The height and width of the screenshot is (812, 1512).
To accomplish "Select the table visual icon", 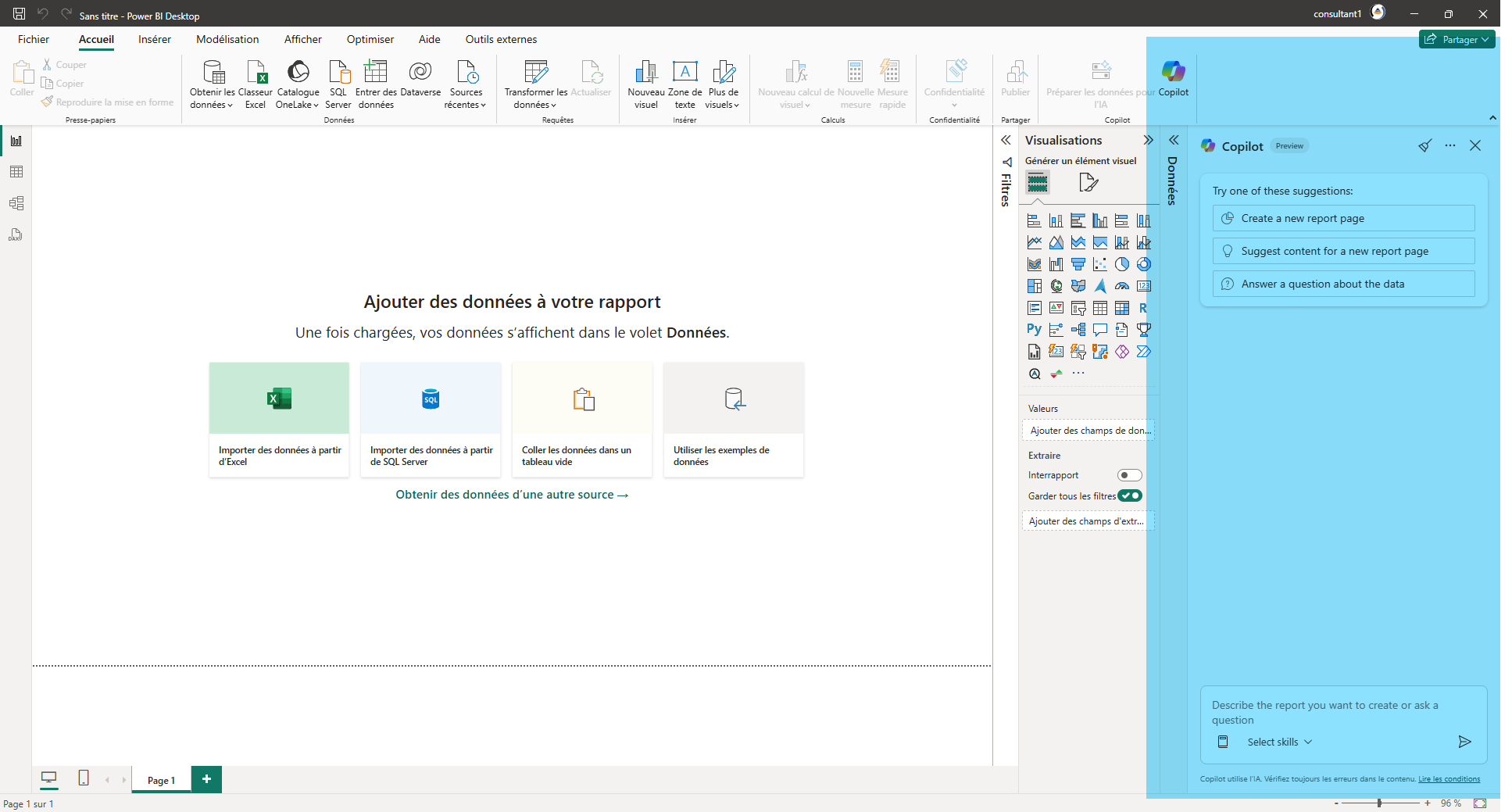I will [1100, 308].
